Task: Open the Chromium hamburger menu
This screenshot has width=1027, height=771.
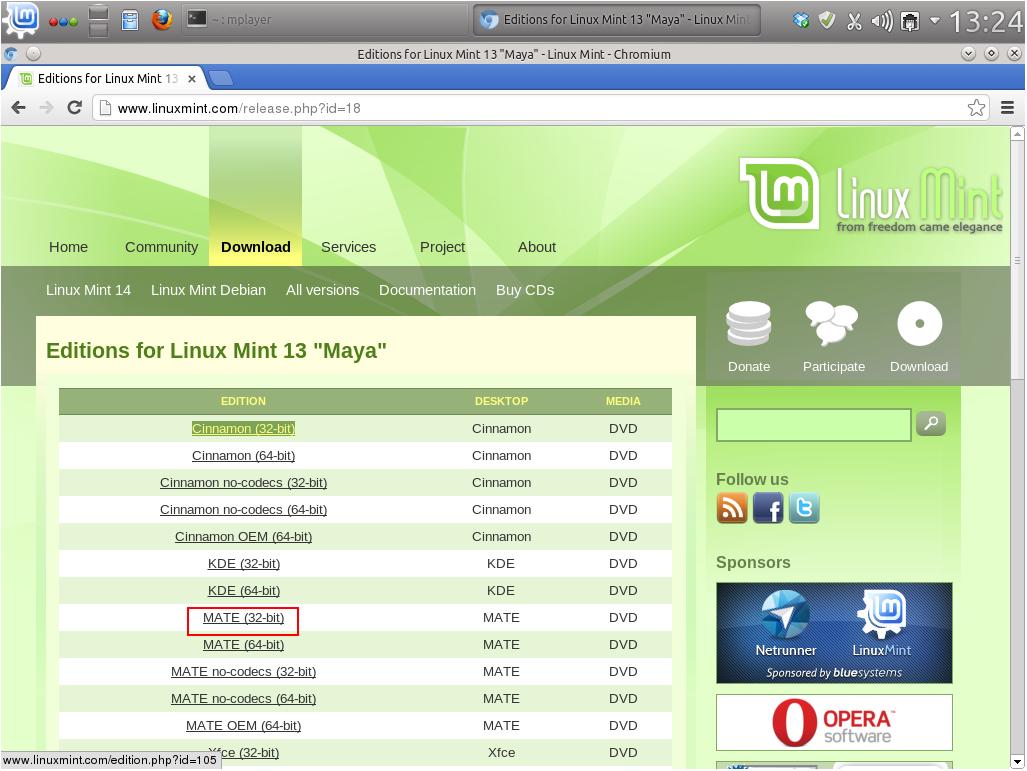Action: 1007,107
